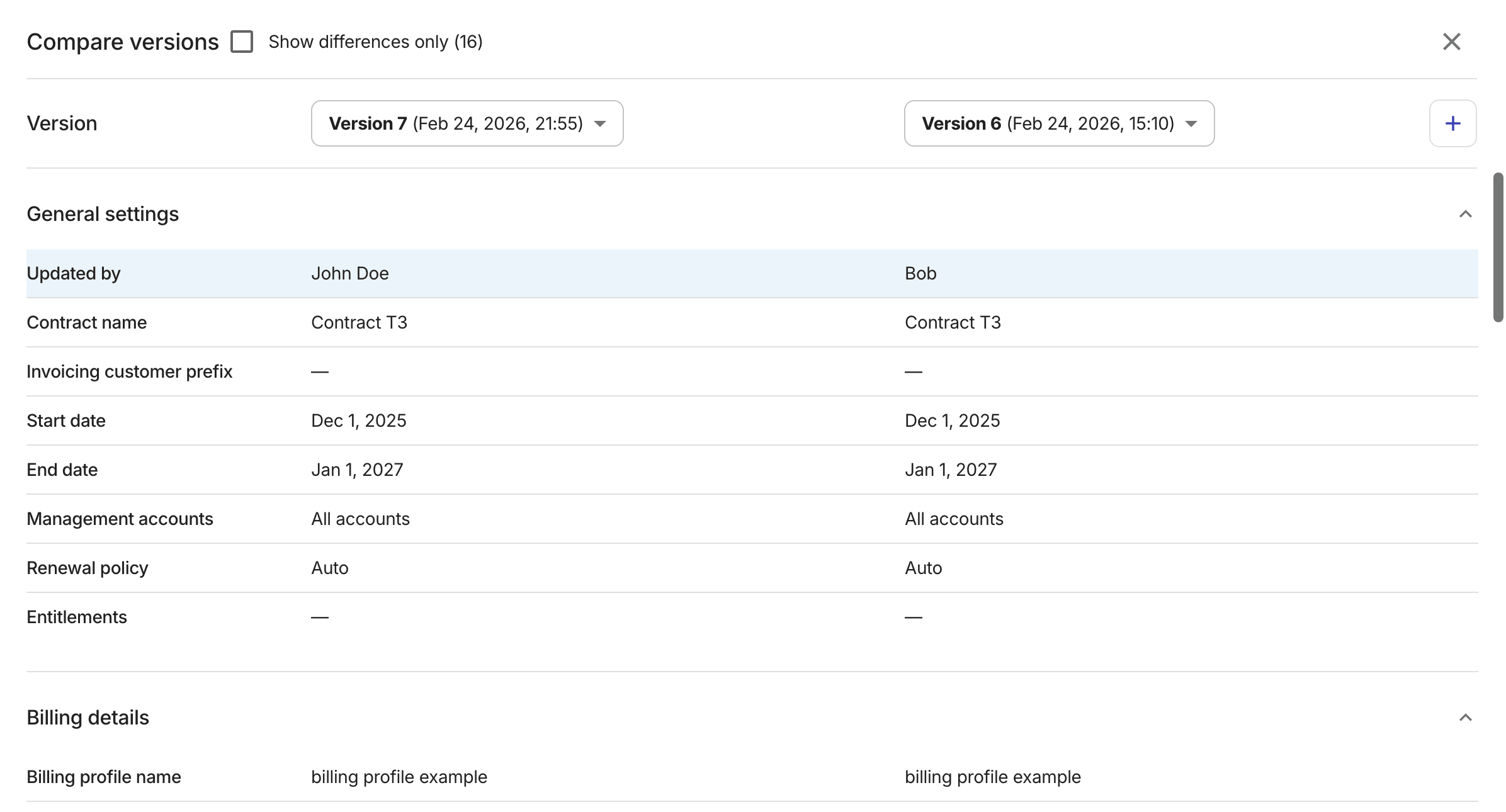Viewport: 1506px width, 812px height.
Task: Select the Version 7 selector
Action: (x=466, y=123)
